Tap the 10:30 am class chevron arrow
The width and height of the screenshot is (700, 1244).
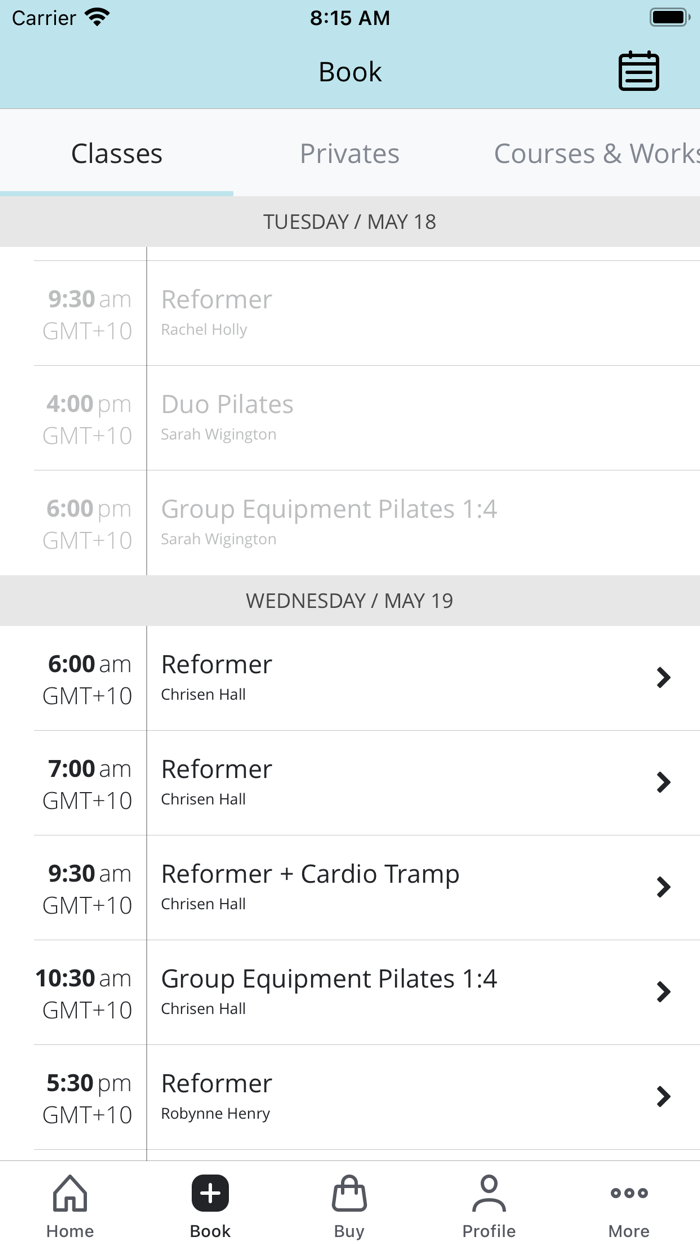coord(664,991)
